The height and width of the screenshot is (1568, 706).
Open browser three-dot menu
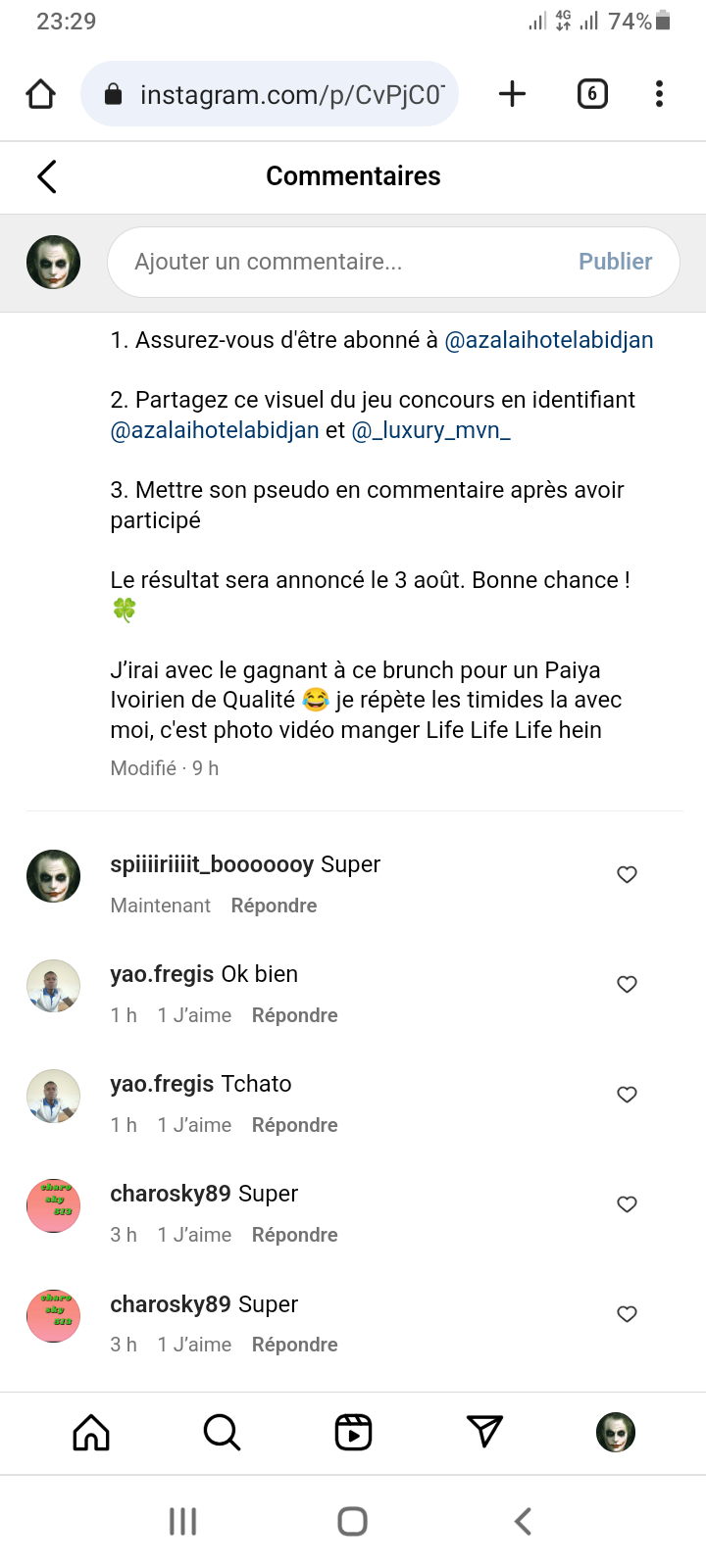click(x=659, y=94)
